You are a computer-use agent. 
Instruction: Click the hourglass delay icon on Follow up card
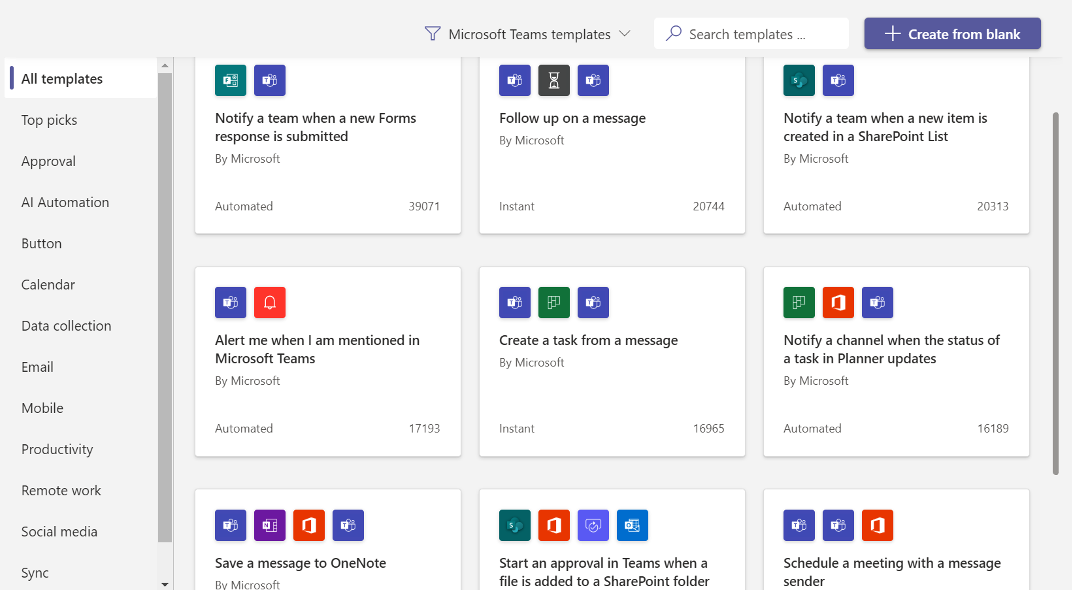click(554, 80)
